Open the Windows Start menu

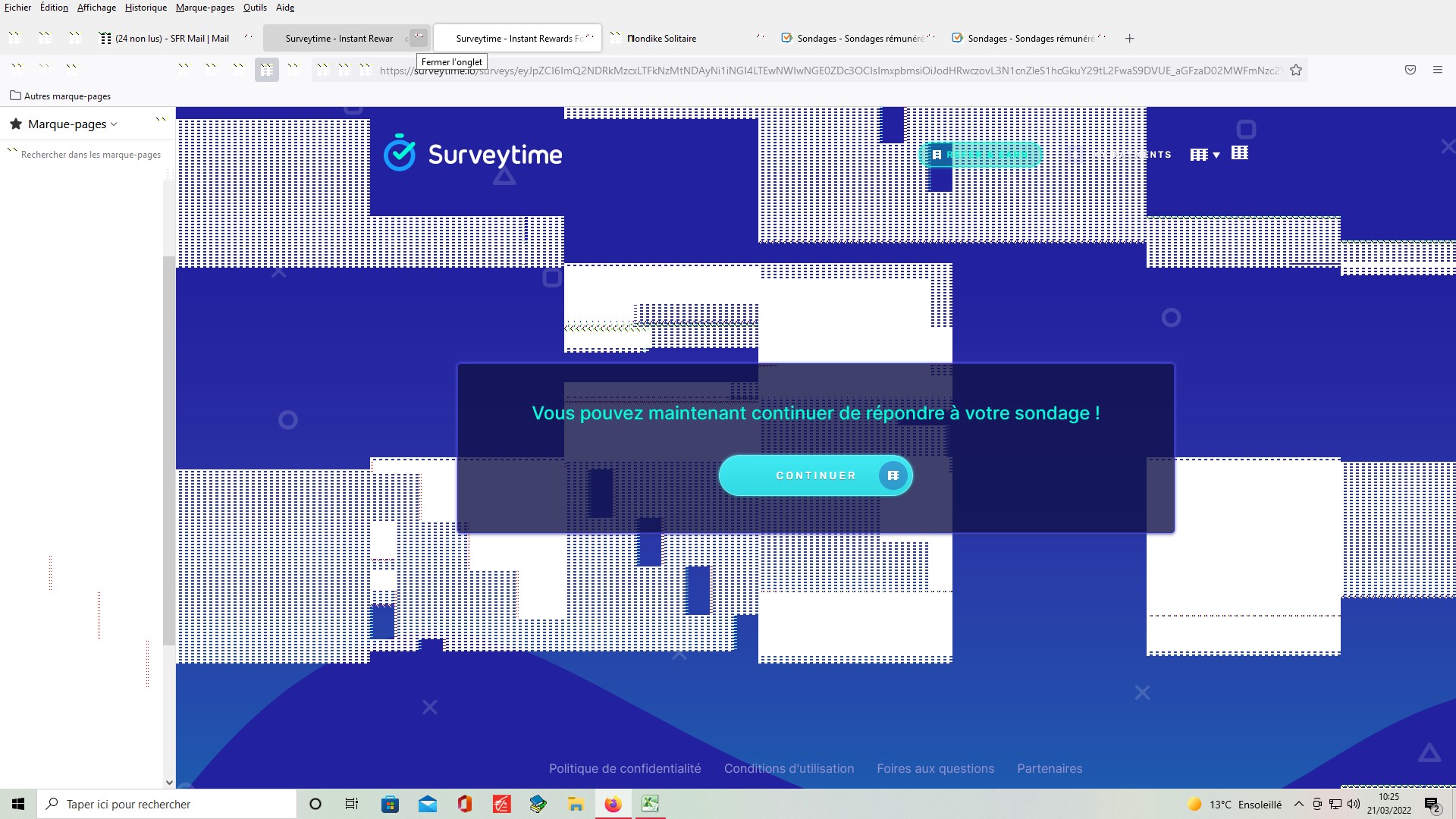pos(18,804)
